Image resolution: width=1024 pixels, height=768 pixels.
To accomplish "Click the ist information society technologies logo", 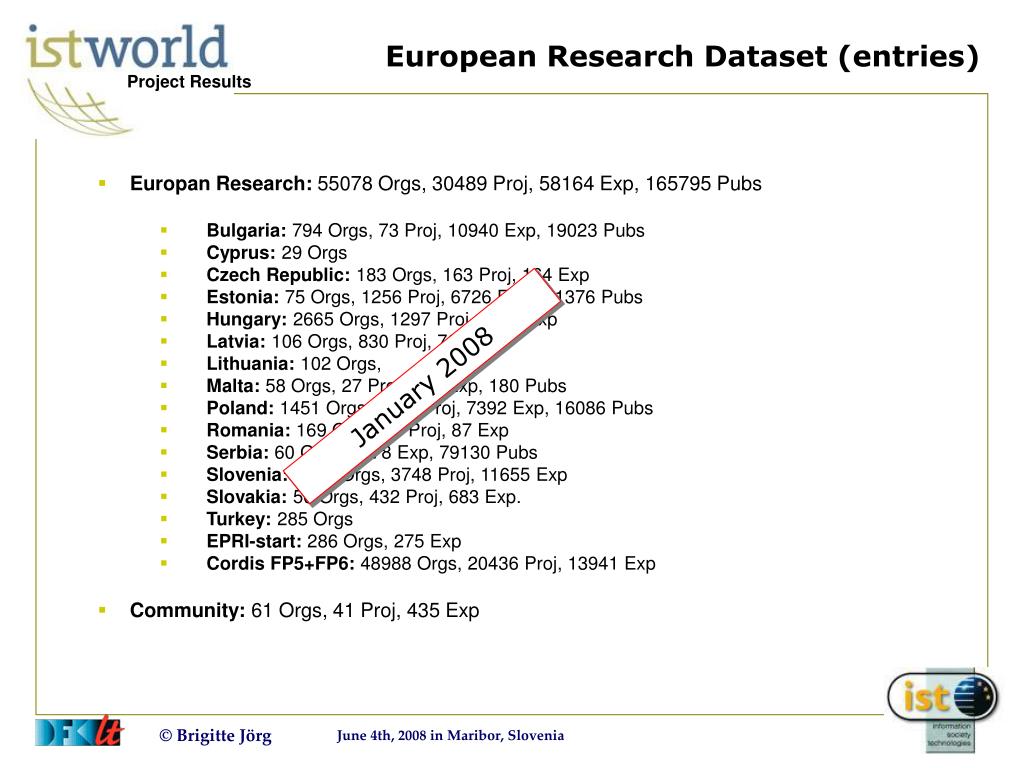I will point(943,710).
